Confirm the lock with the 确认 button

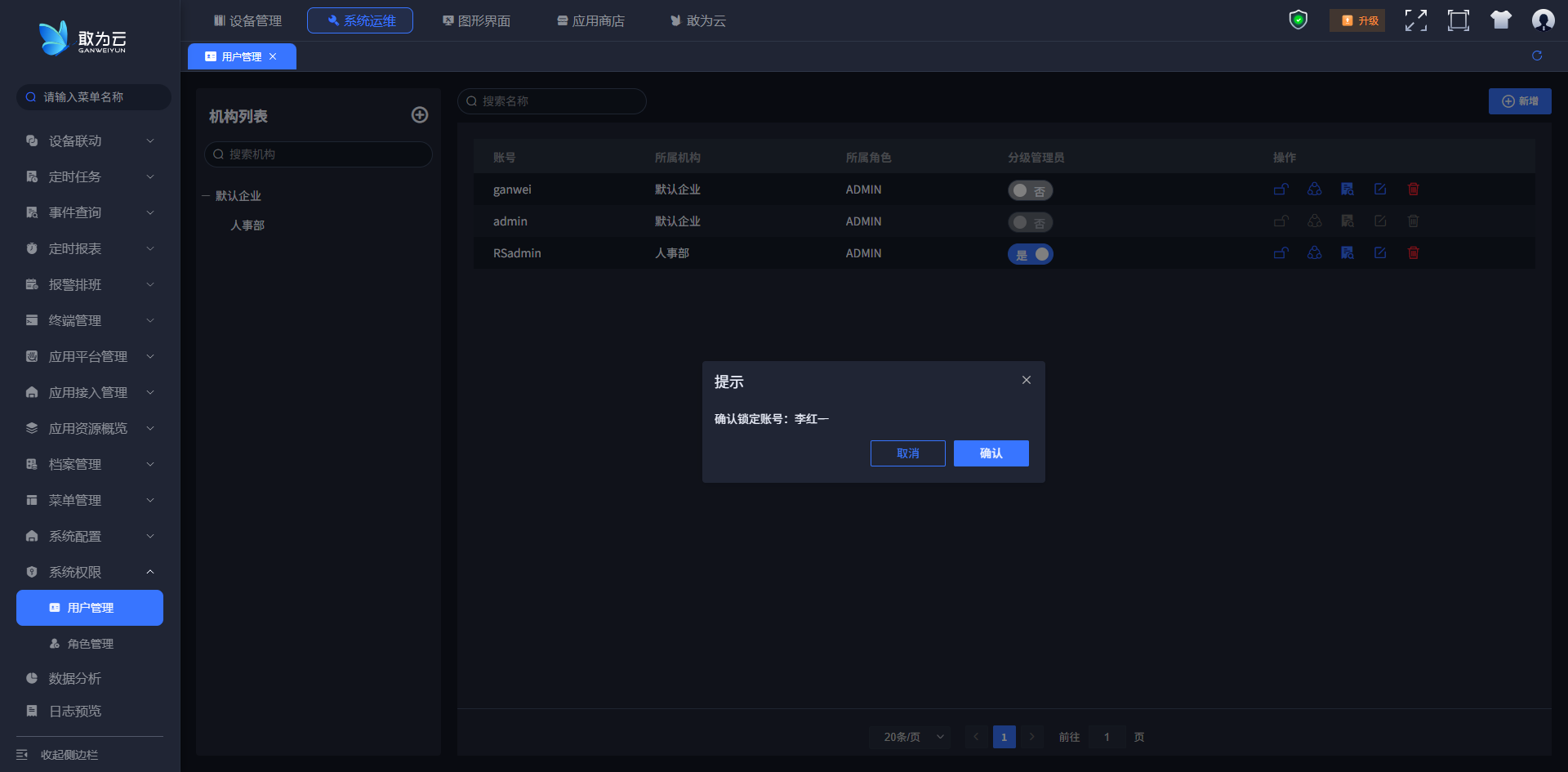click(x=991, y=453)
